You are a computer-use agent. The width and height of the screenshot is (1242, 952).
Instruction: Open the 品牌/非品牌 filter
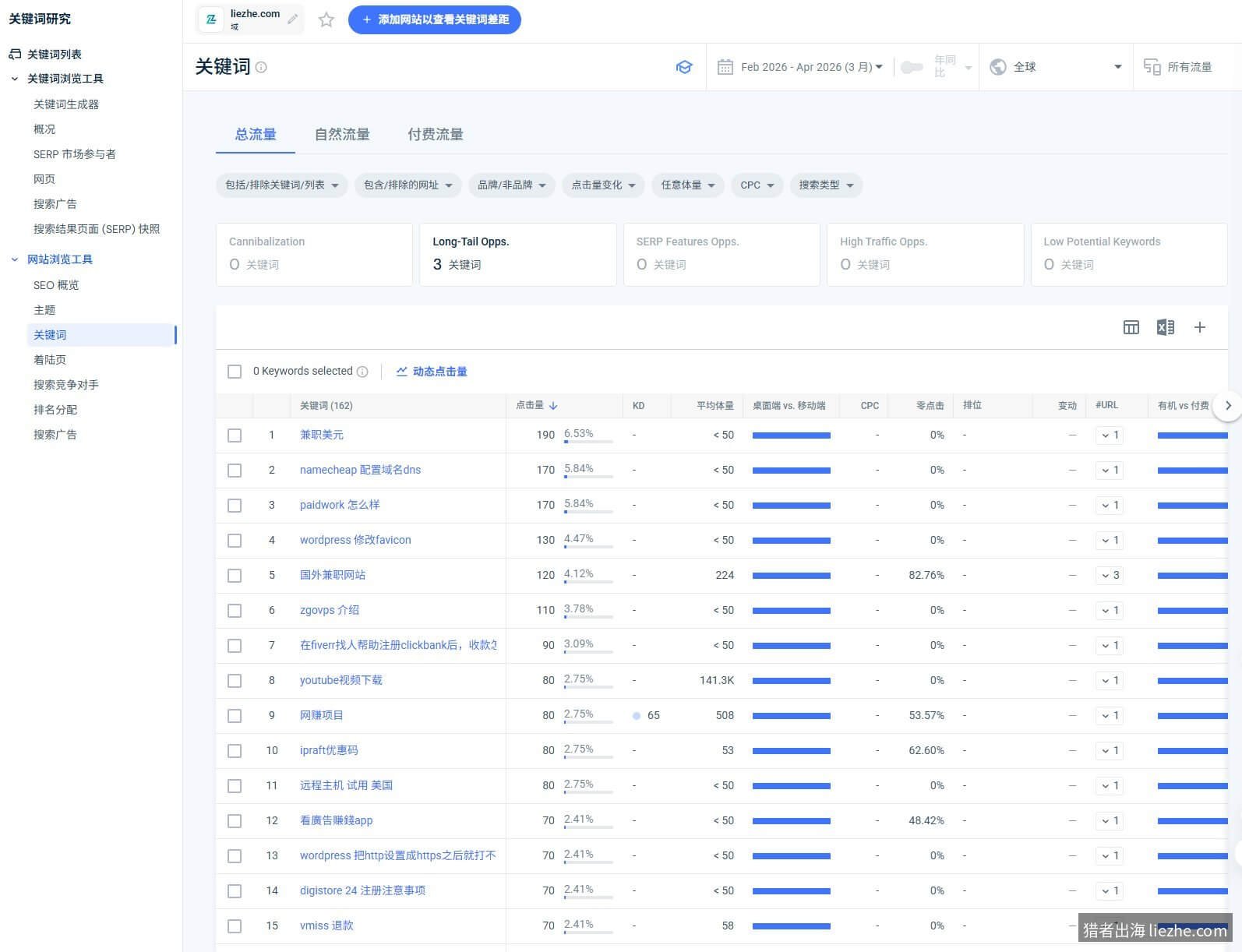coord(511,185)
